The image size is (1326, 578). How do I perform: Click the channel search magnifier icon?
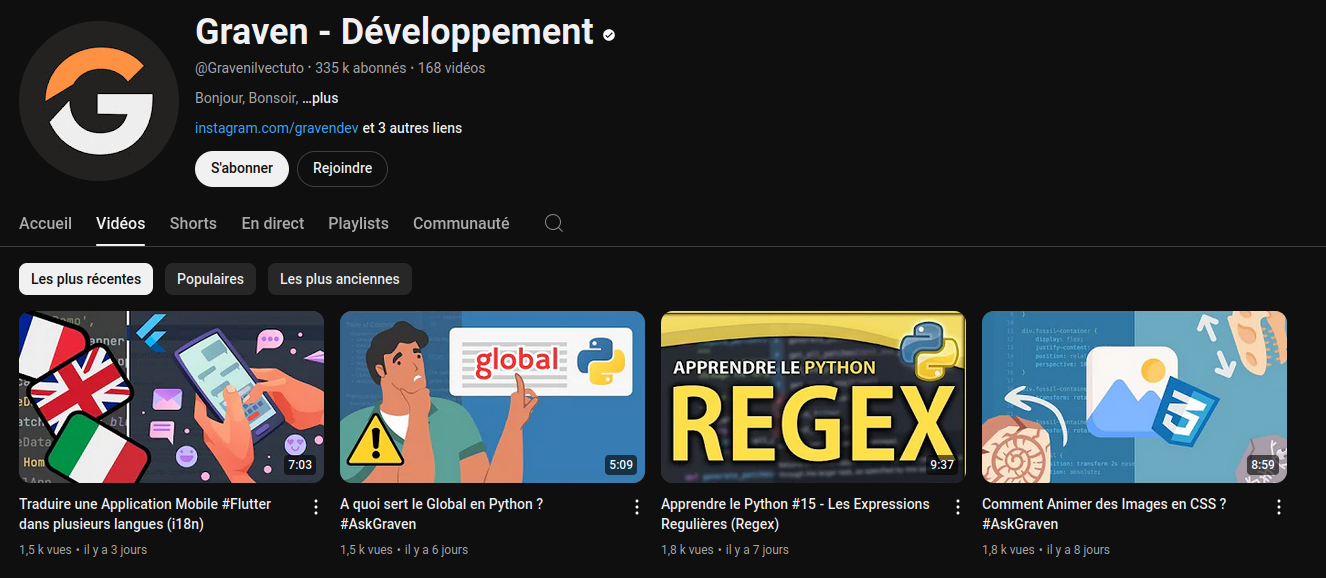pos(554,223)
